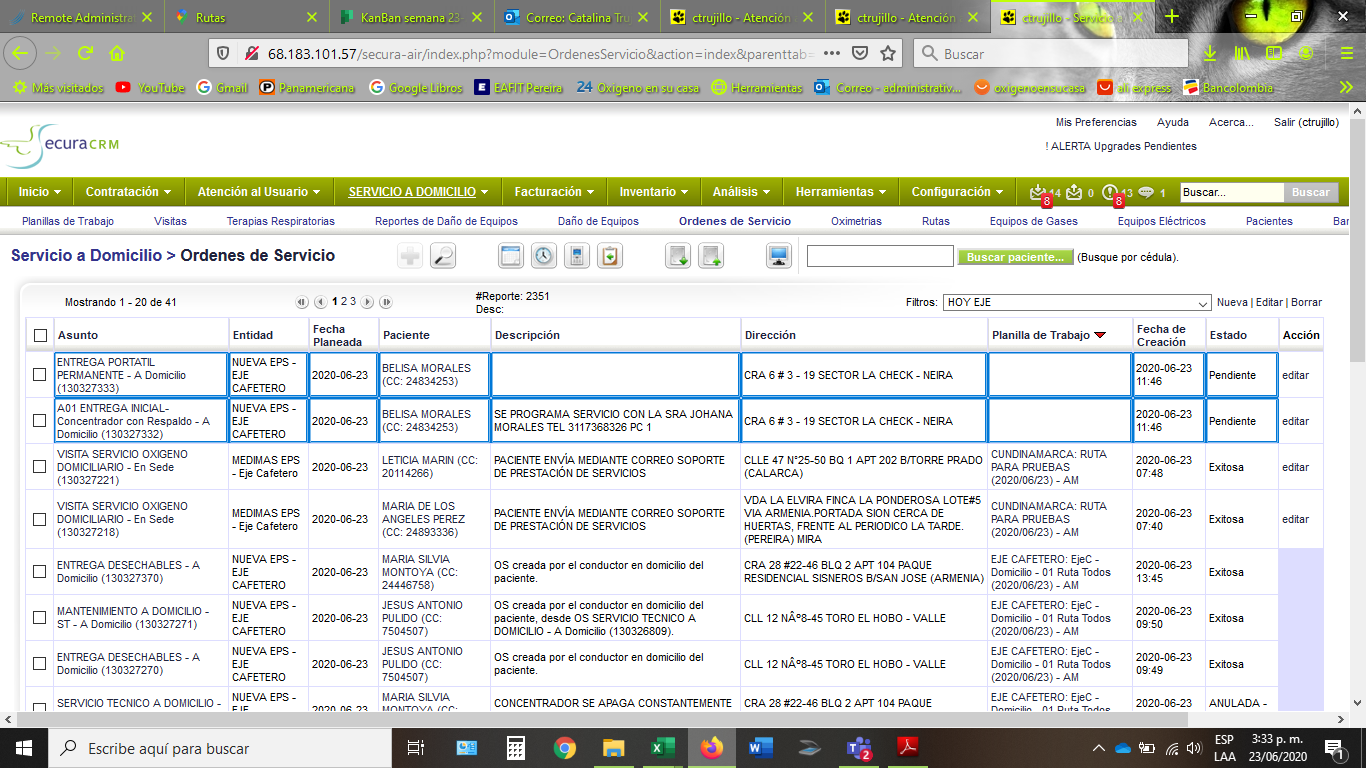The image size is (1366, 768).
Task: Expand the Facturación menu
Action: coord(554,192)
